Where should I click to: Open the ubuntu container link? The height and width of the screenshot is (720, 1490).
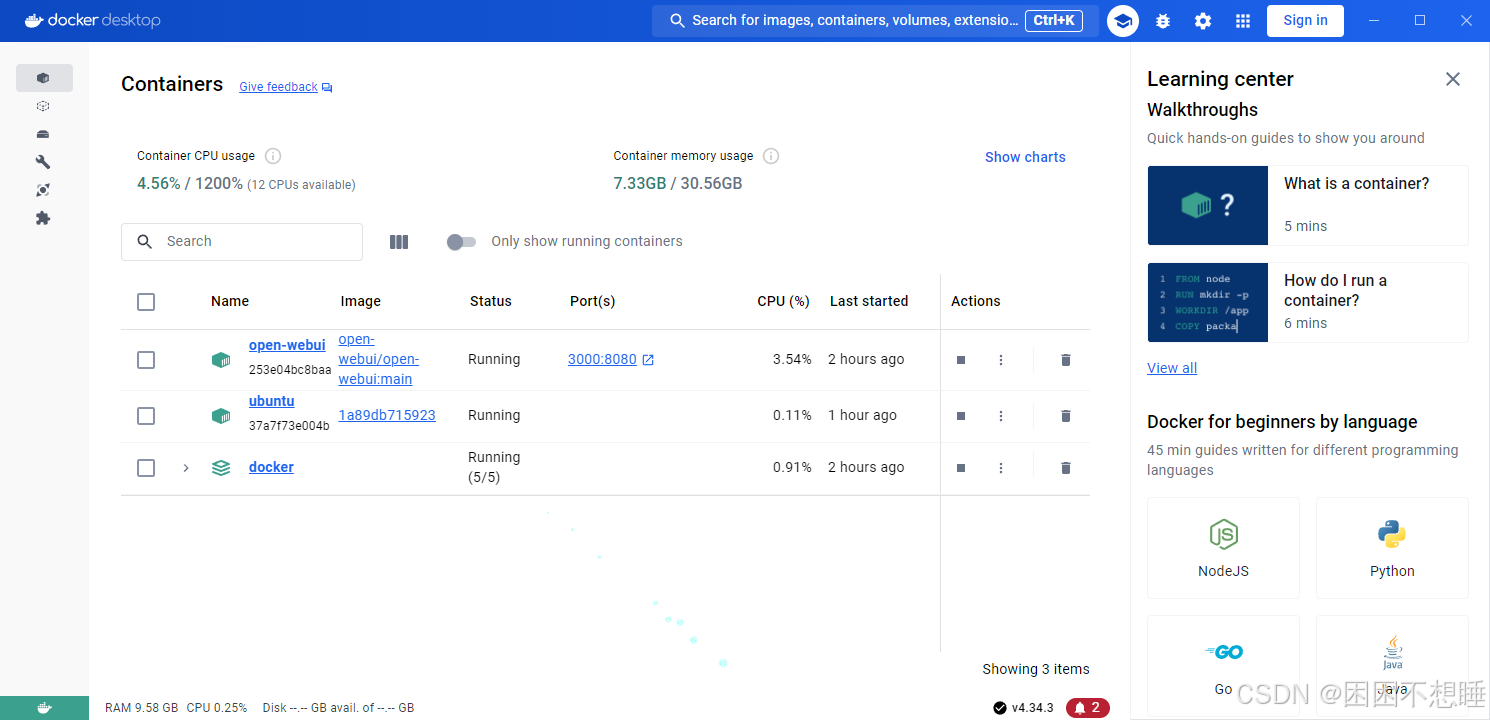click(272, 401)
